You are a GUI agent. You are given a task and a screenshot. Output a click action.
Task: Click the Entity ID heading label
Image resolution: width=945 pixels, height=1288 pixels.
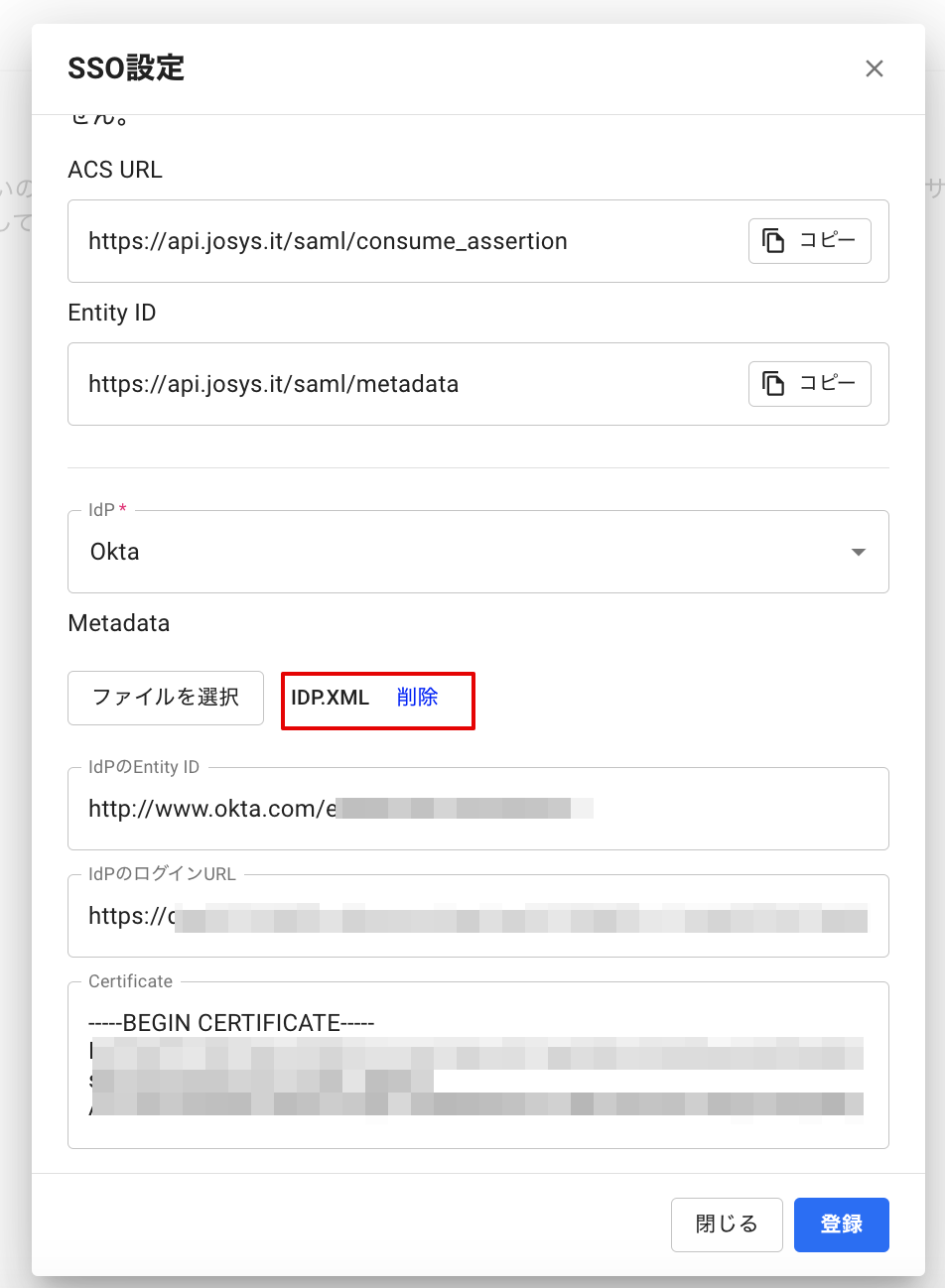point(112,313)
